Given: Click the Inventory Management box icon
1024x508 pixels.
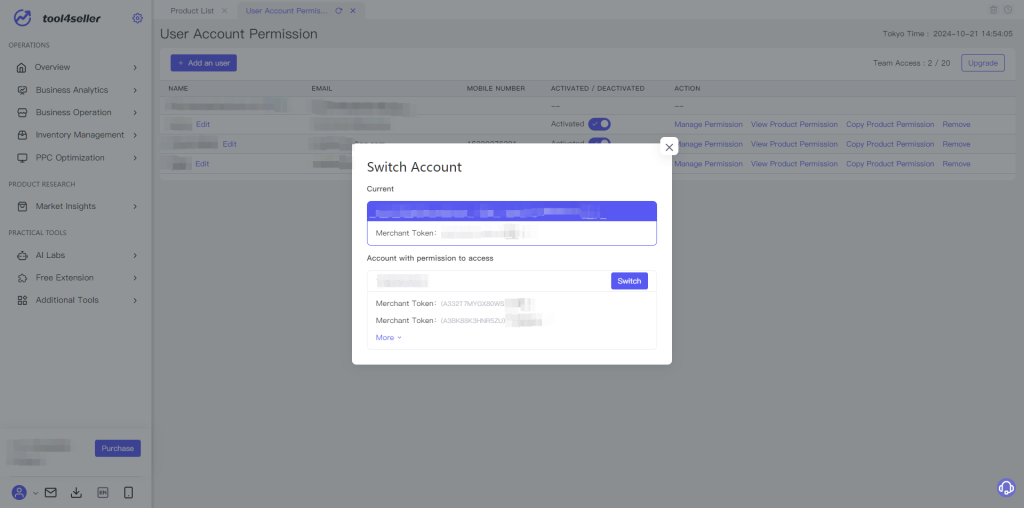Looking at the screenshot, I should [x=22, y=135].
